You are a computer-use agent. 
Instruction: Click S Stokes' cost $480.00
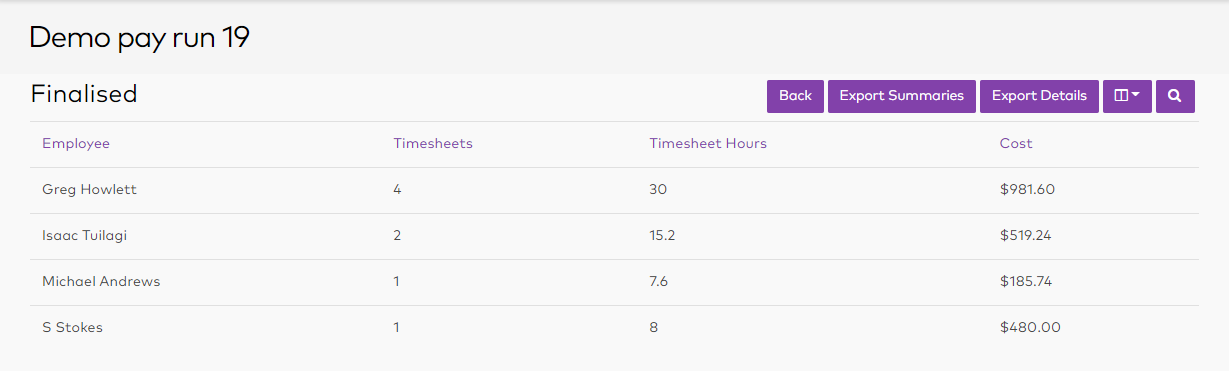tap(1030, 328)
